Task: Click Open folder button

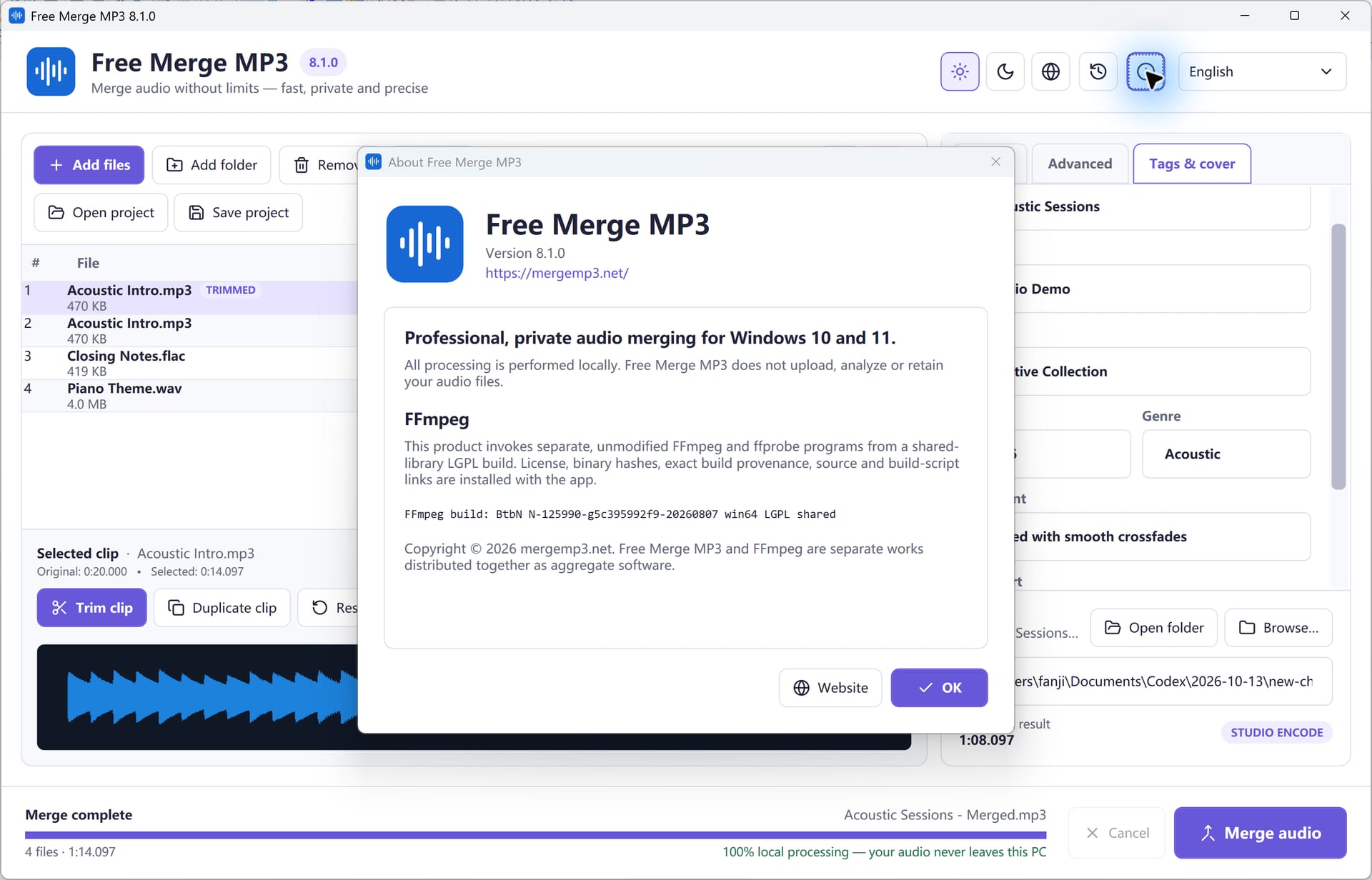Action: (1154, 628)
